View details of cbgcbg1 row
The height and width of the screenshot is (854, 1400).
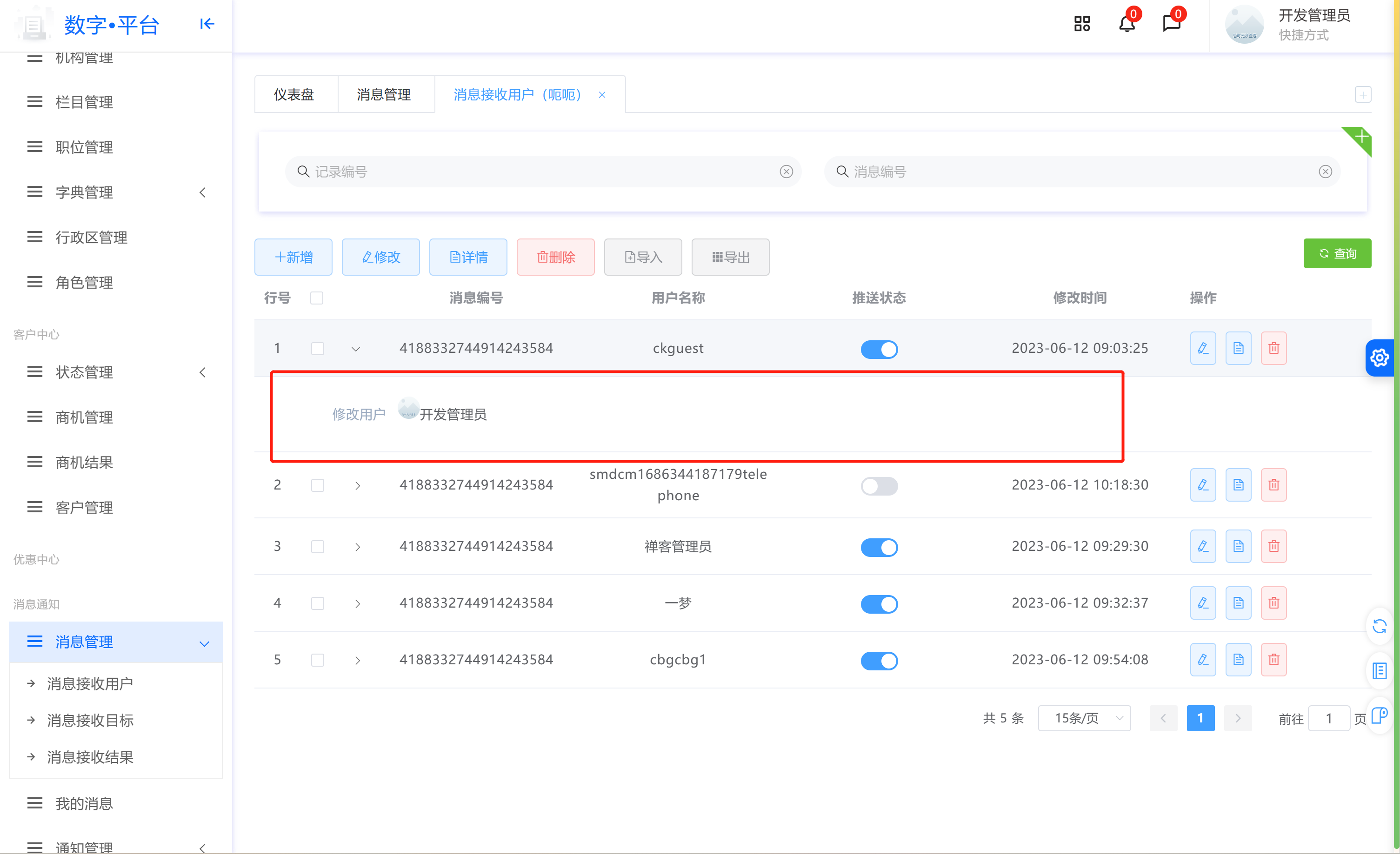[1238, 660]
